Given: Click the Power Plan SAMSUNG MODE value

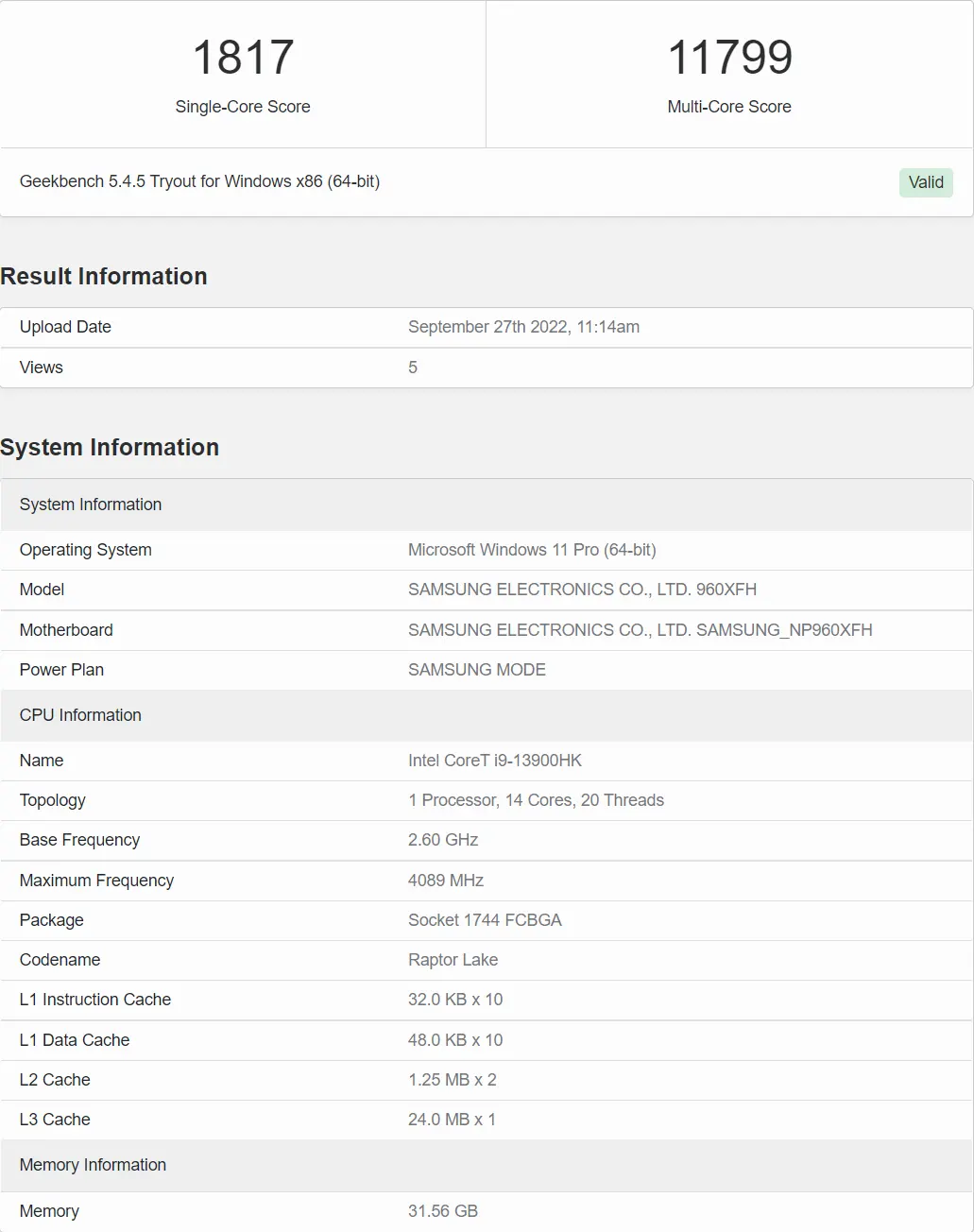Looking at the screenshot, I should click(477, 670).
